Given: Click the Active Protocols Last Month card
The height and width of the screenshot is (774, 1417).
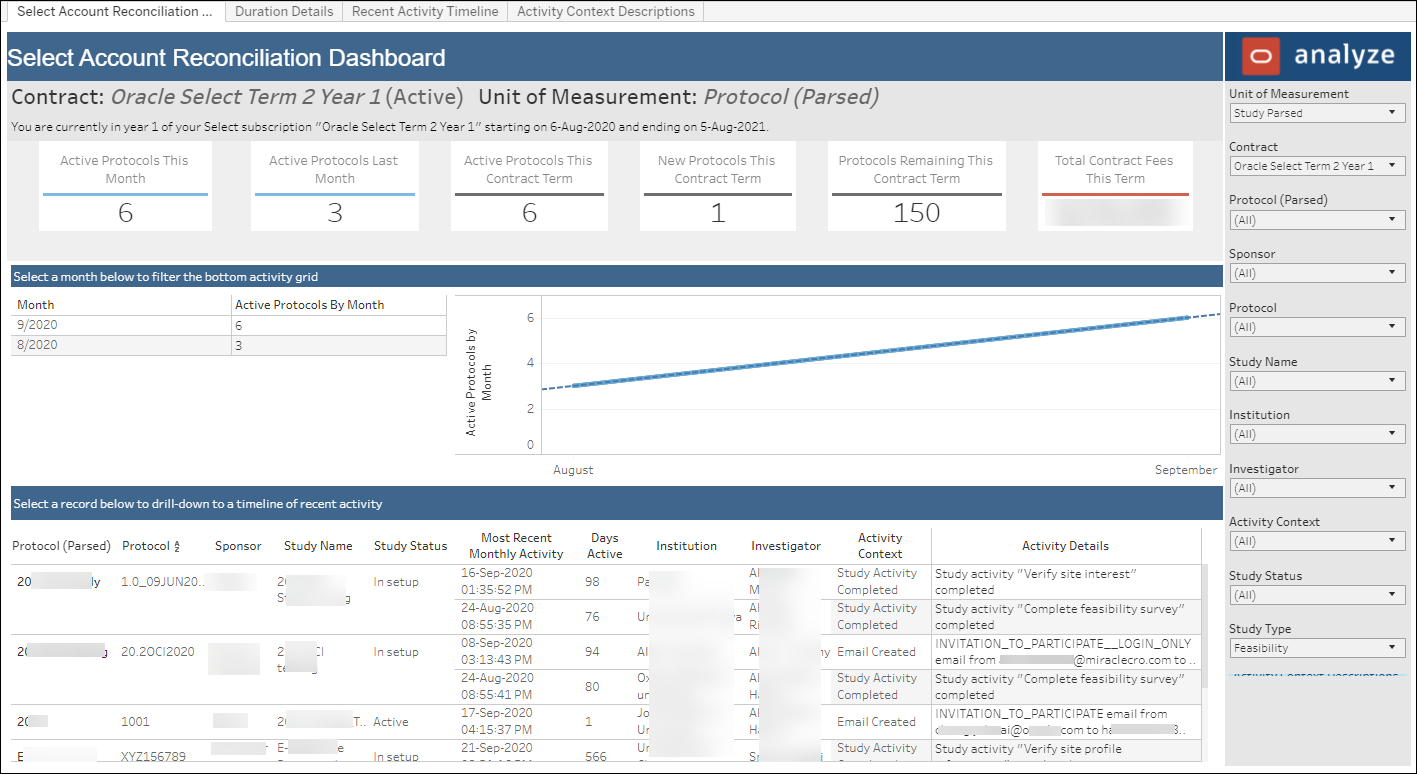Looking at the screenshot, I should click(x=335, y=186).
